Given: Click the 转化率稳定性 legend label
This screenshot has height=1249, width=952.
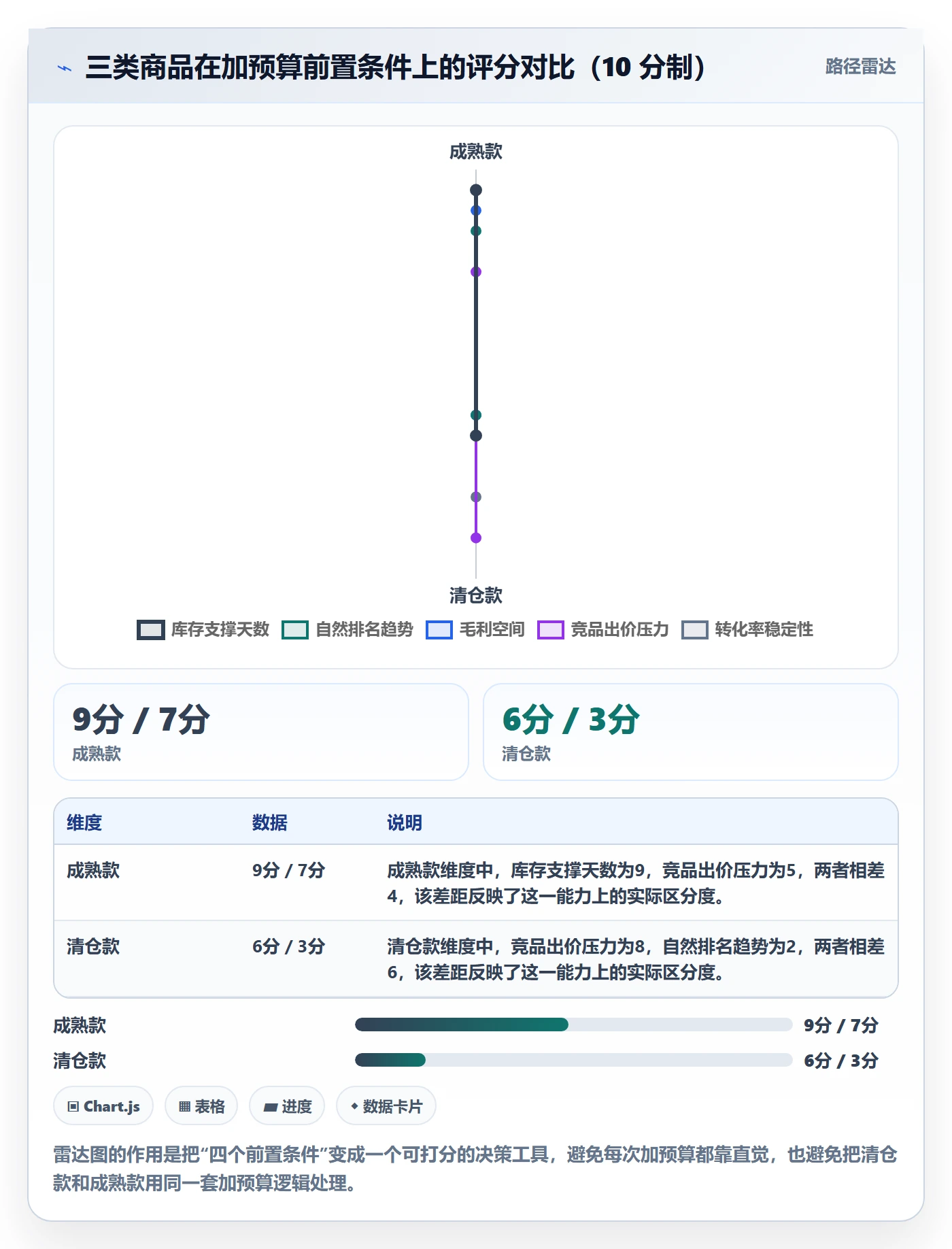Looking at the screenshot, I should (764, 630).
